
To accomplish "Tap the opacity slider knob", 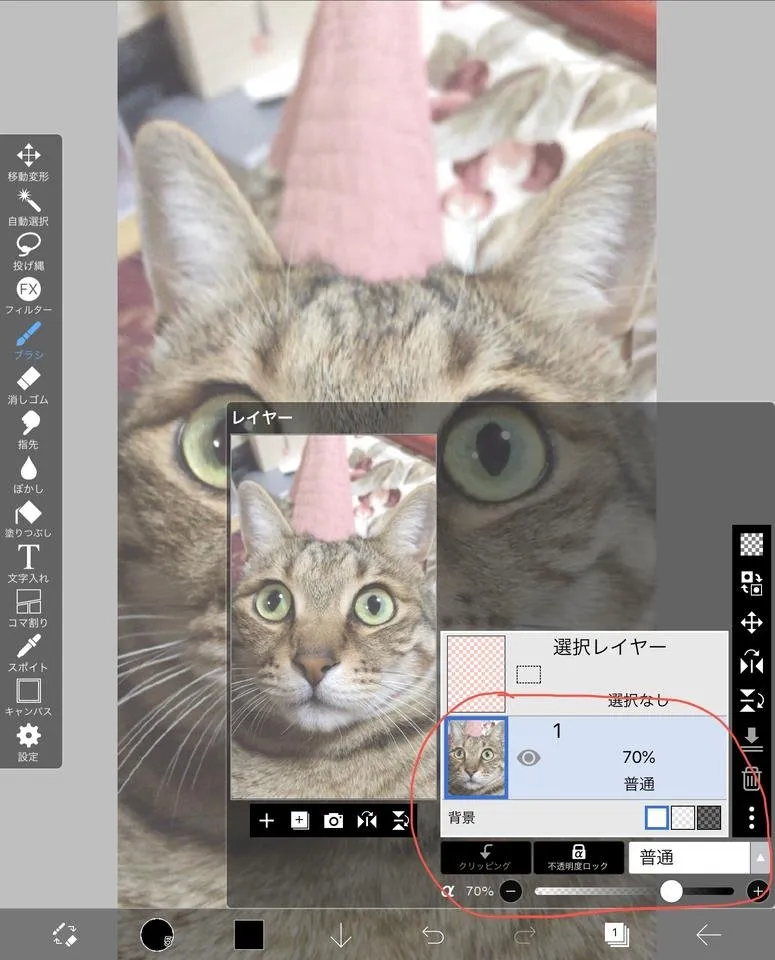I will (x=672, y=891).
